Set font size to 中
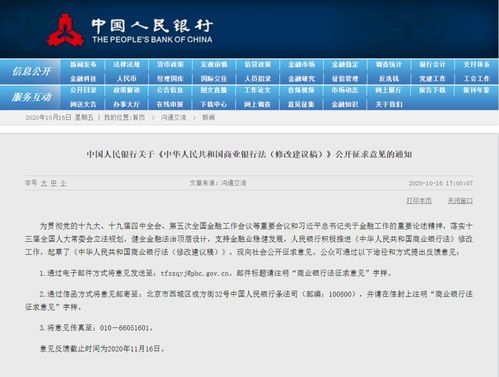The image size is (499, 377). pyautogui.click(x=54, y=183)
